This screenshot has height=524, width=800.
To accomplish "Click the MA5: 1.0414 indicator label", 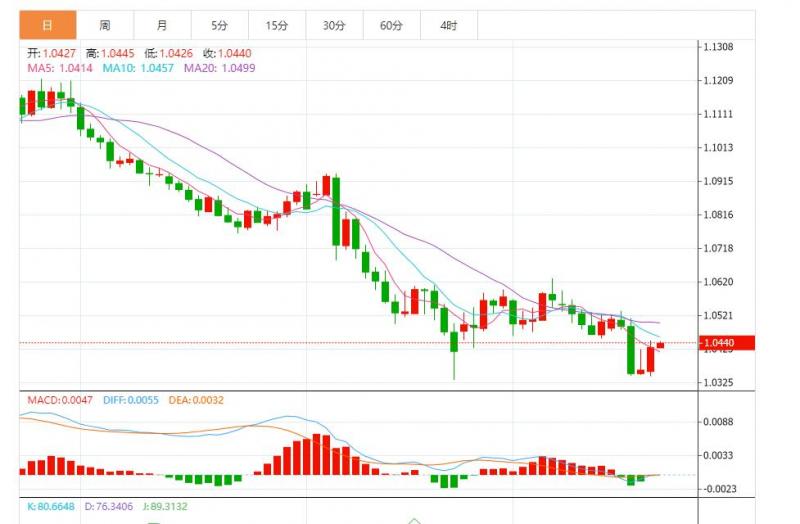I will pyautogui.click(x=60, y=68).
